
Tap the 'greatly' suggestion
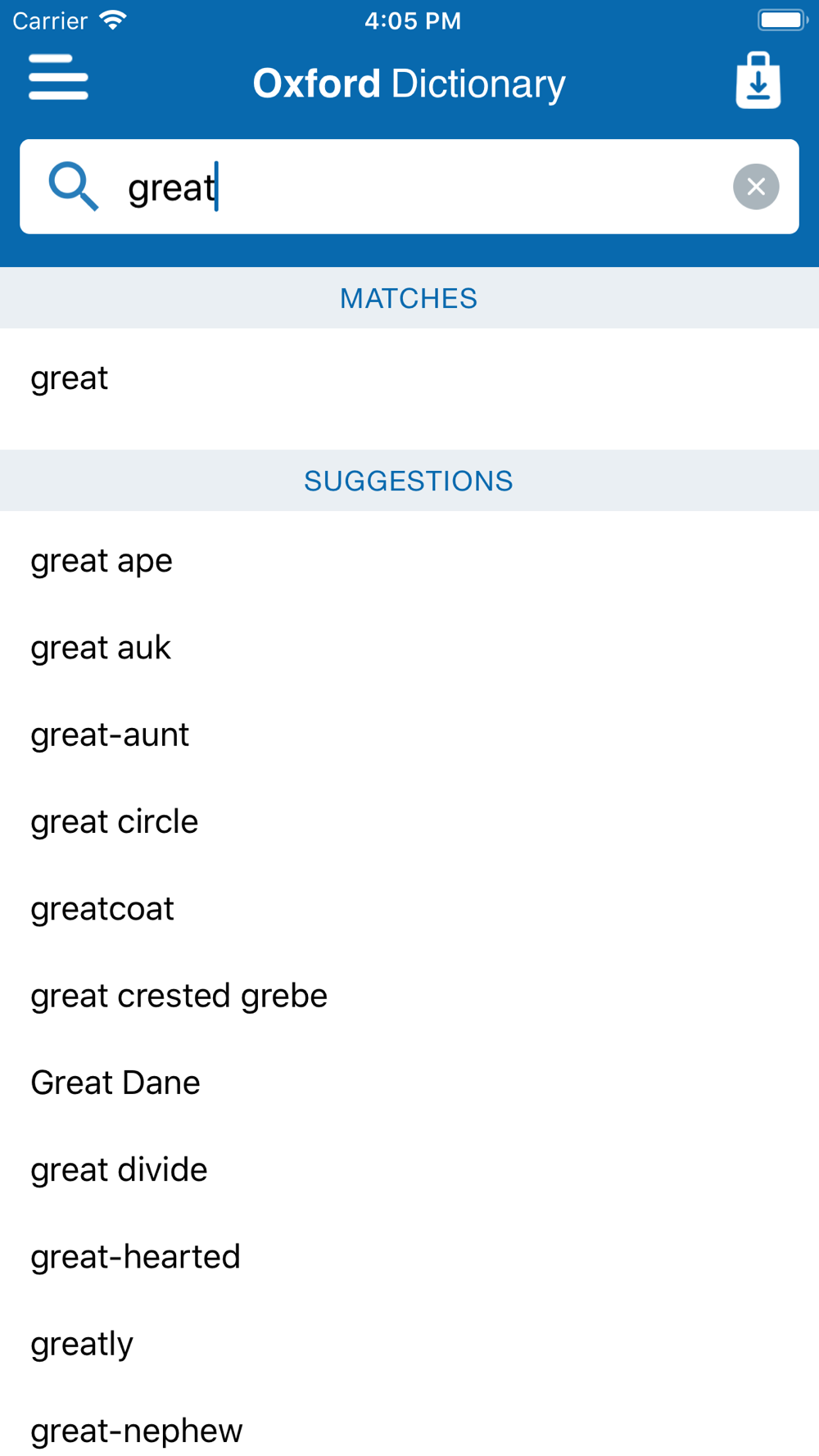point(409,1344)
